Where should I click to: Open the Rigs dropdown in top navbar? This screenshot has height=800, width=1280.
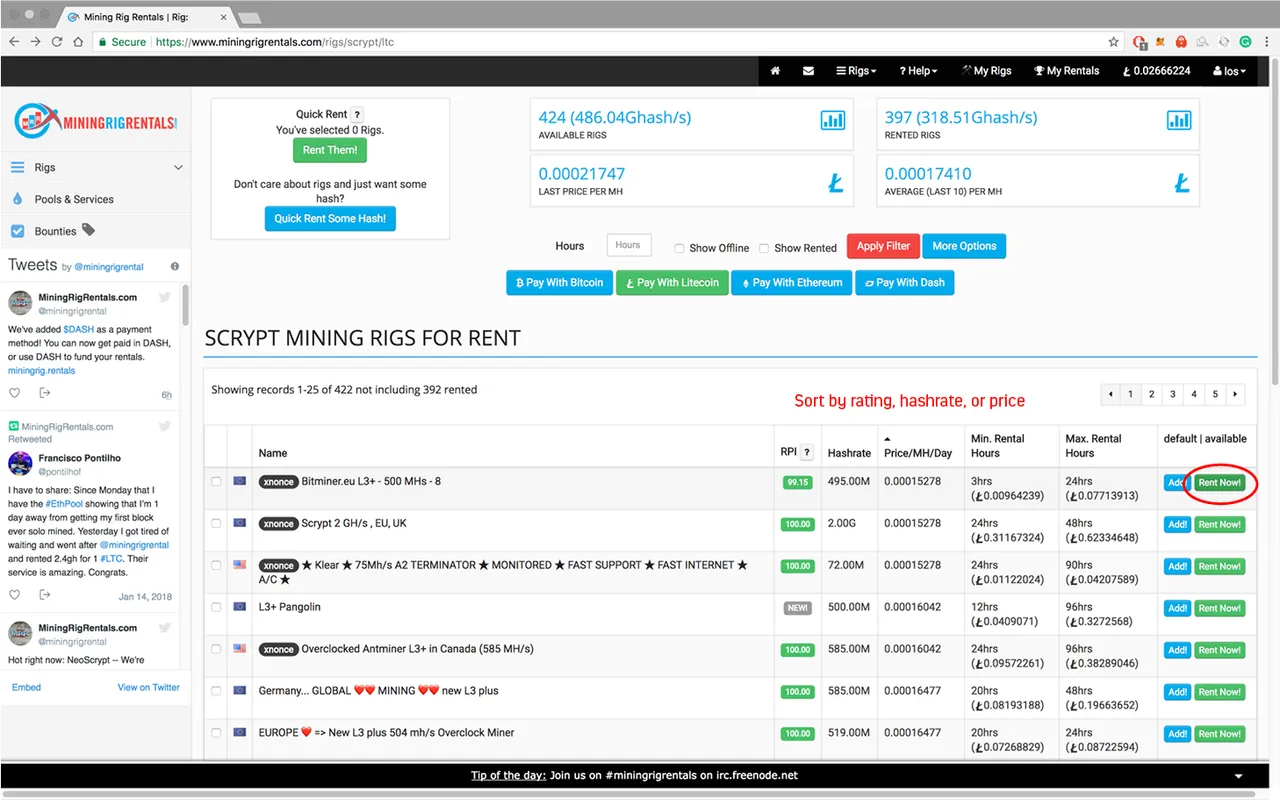tap(855, 71)
